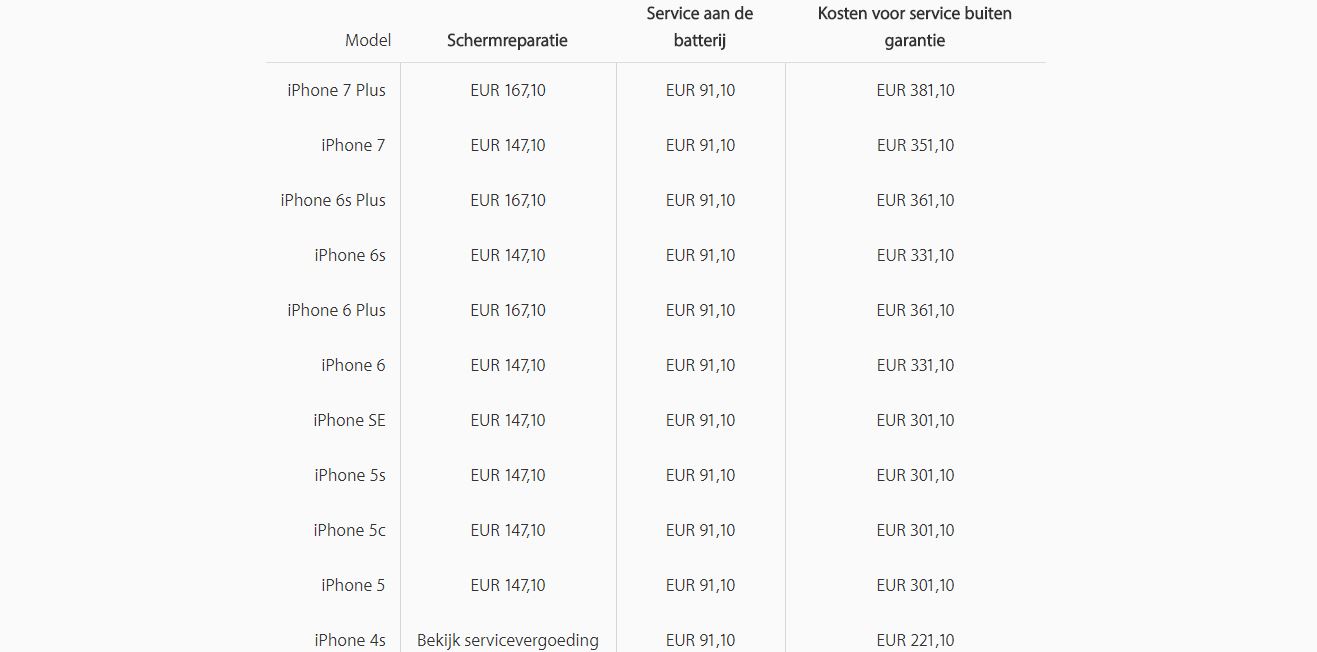Select the iPhone 7 Plus row label

pyautogui.click(x=336, y=90)
